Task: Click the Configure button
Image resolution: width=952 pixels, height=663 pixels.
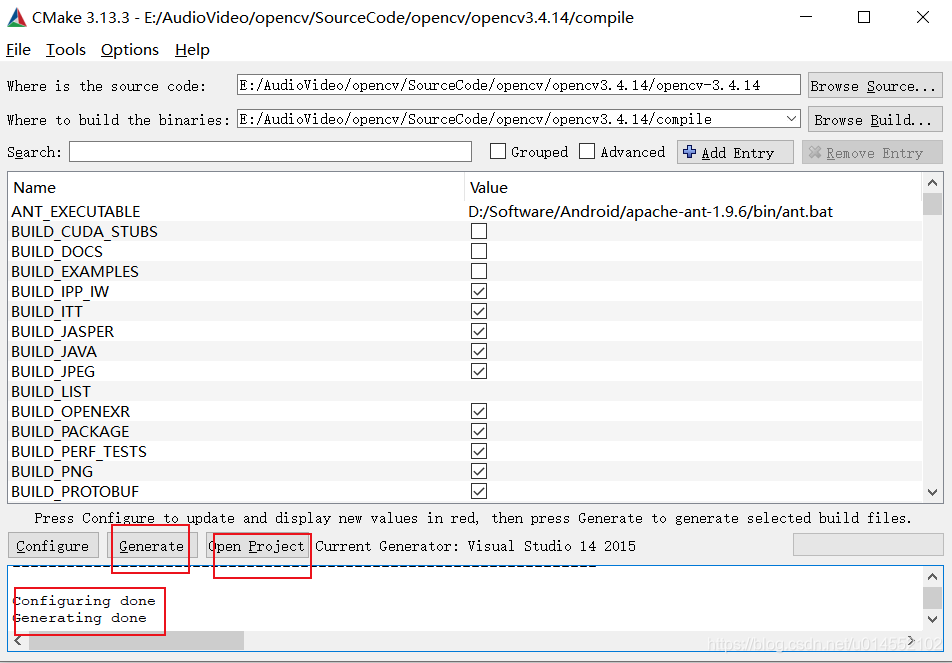Action: coord(53,546)
